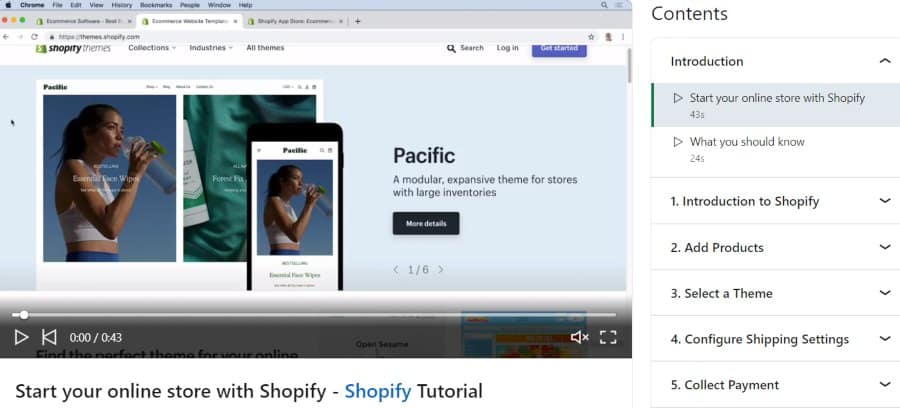Open Chrome's three-dot menu
This screenshot has height=408, width=900.
click(x=623, y=37)
